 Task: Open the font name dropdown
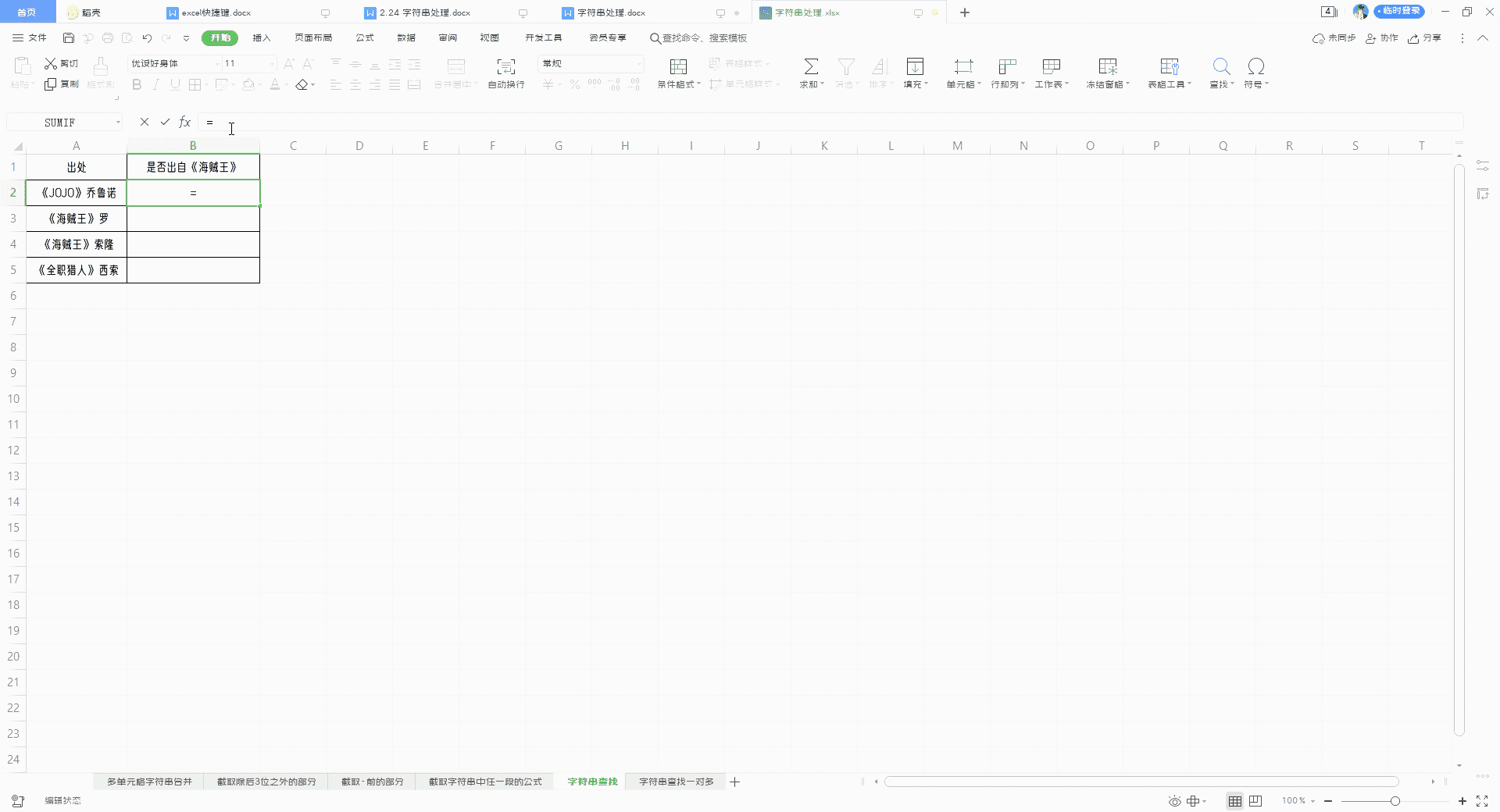pos(217,64)
